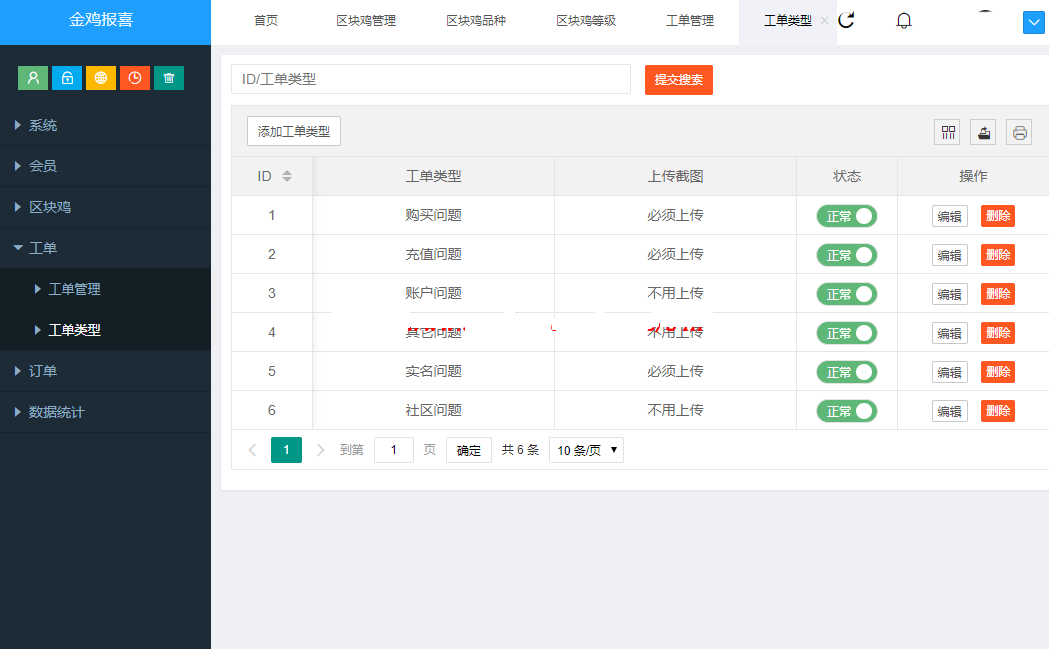Toggle the 充值问题 正常 switch

click(847, 254)
